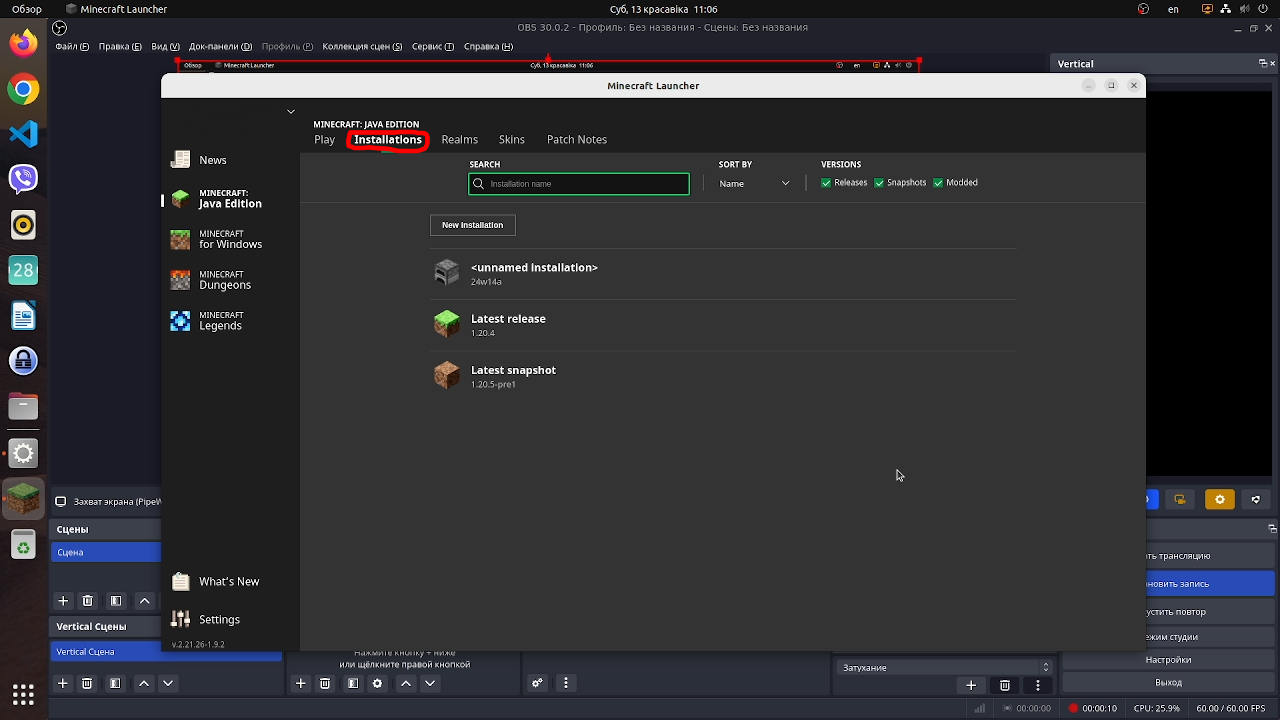
Task: Expand the account chevron above the sidebar
Action: coord(291,112)
